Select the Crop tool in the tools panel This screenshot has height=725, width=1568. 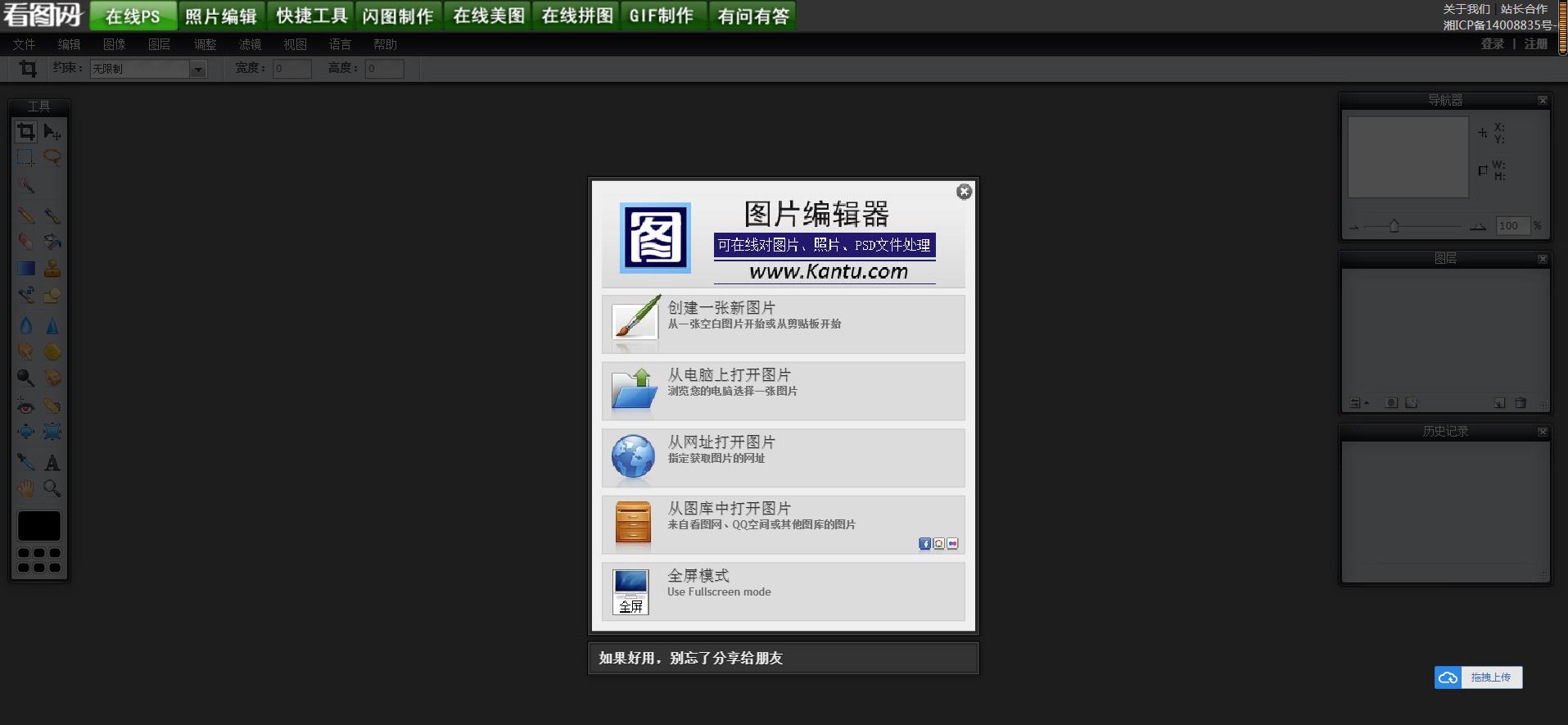(26, 131)
